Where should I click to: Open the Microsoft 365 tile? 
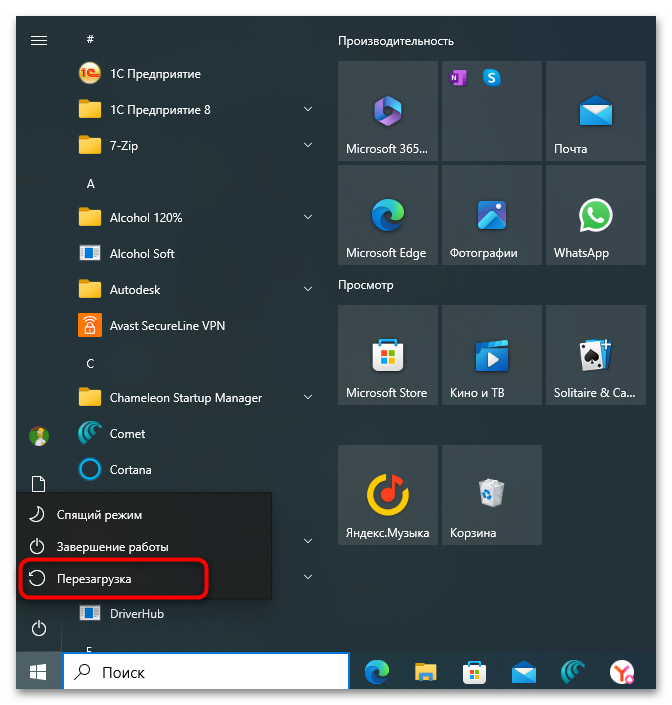[x=388, y=111]
